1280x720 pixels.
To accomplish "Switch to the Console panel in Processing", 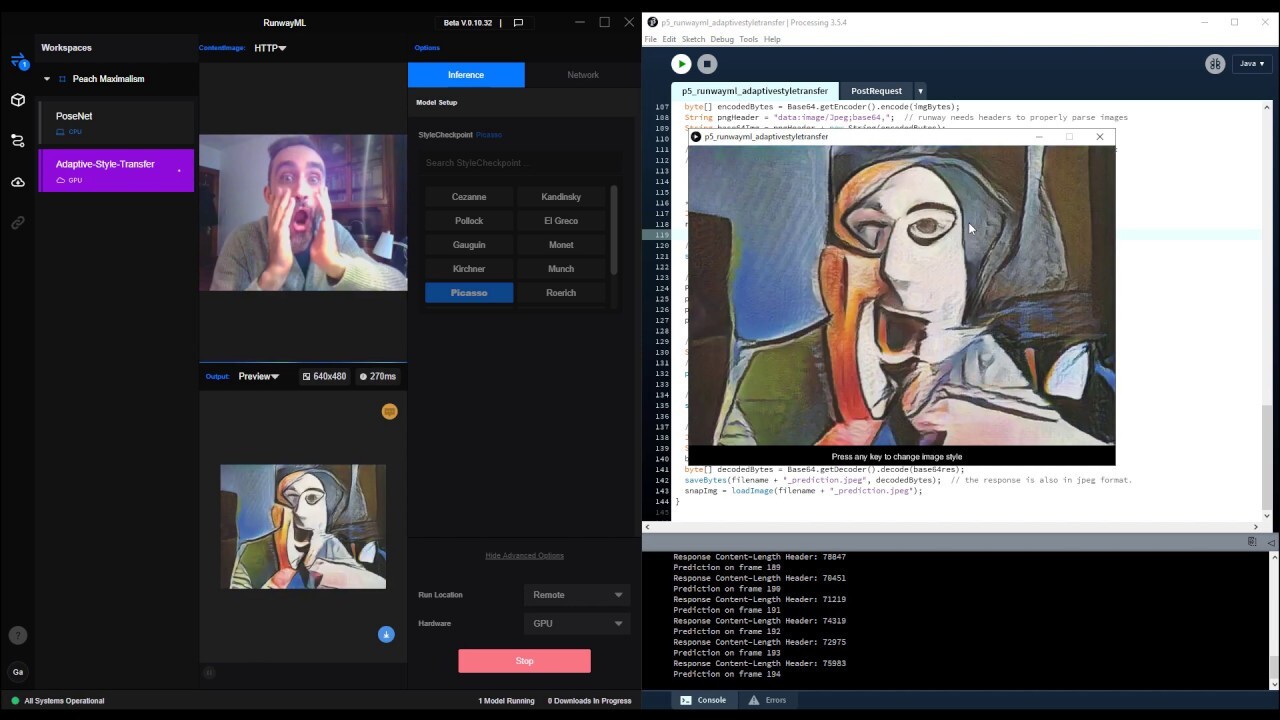I will pos(703,700).
